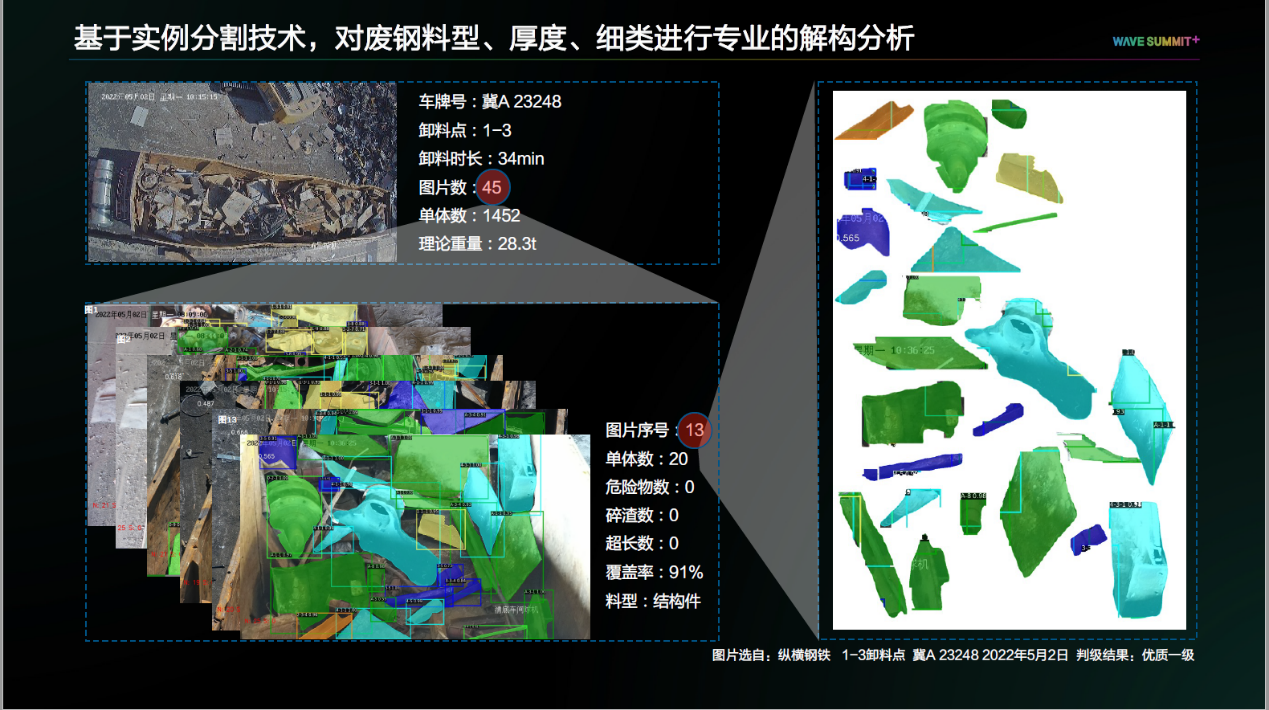Viewport: 1269px width, 710px height.
Task: Click the orange segmented scrap piece
Action: coord(873,119)
